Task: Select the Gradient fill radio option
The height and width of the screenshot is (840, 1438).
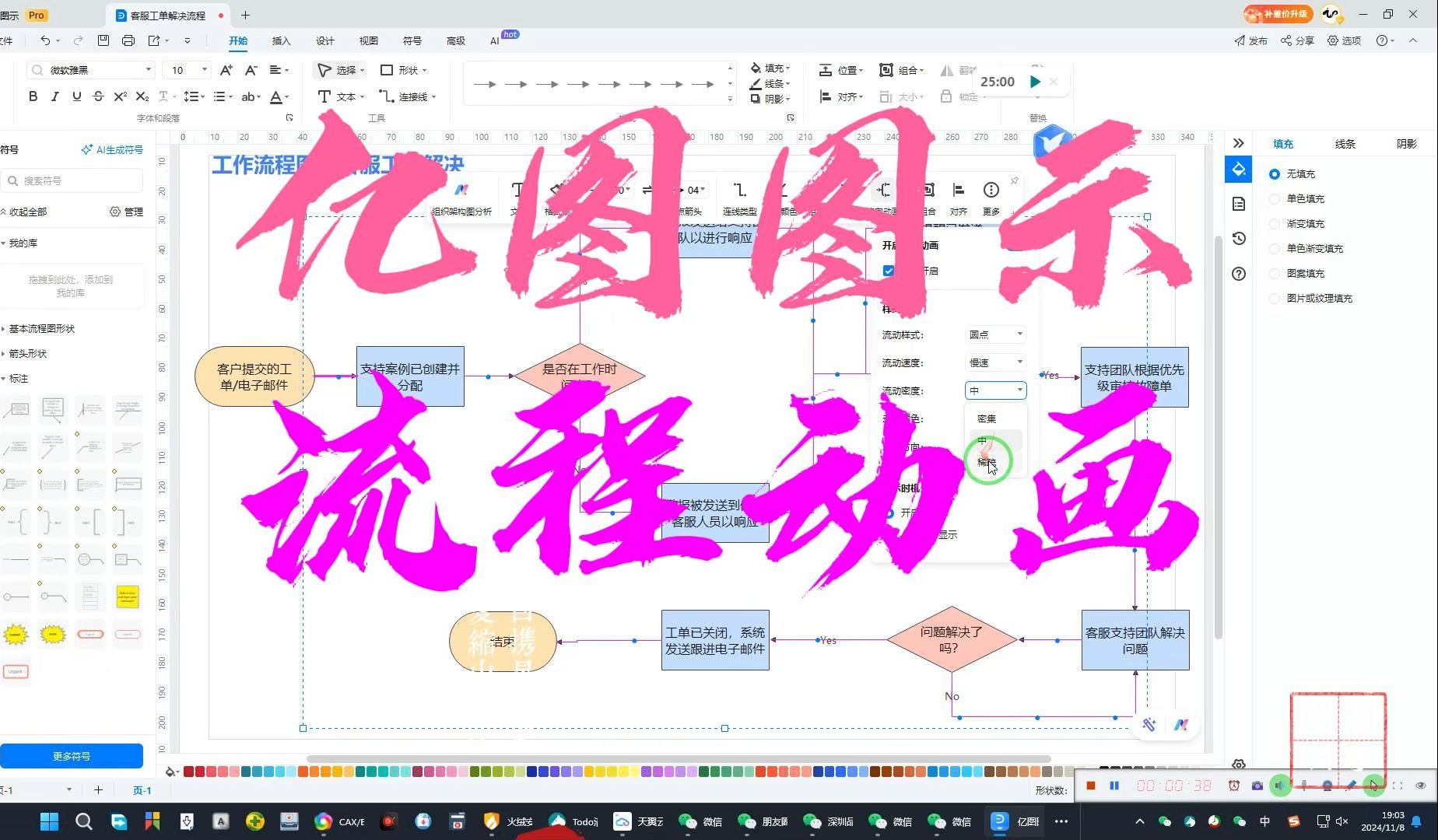Action: (1275, 224)
